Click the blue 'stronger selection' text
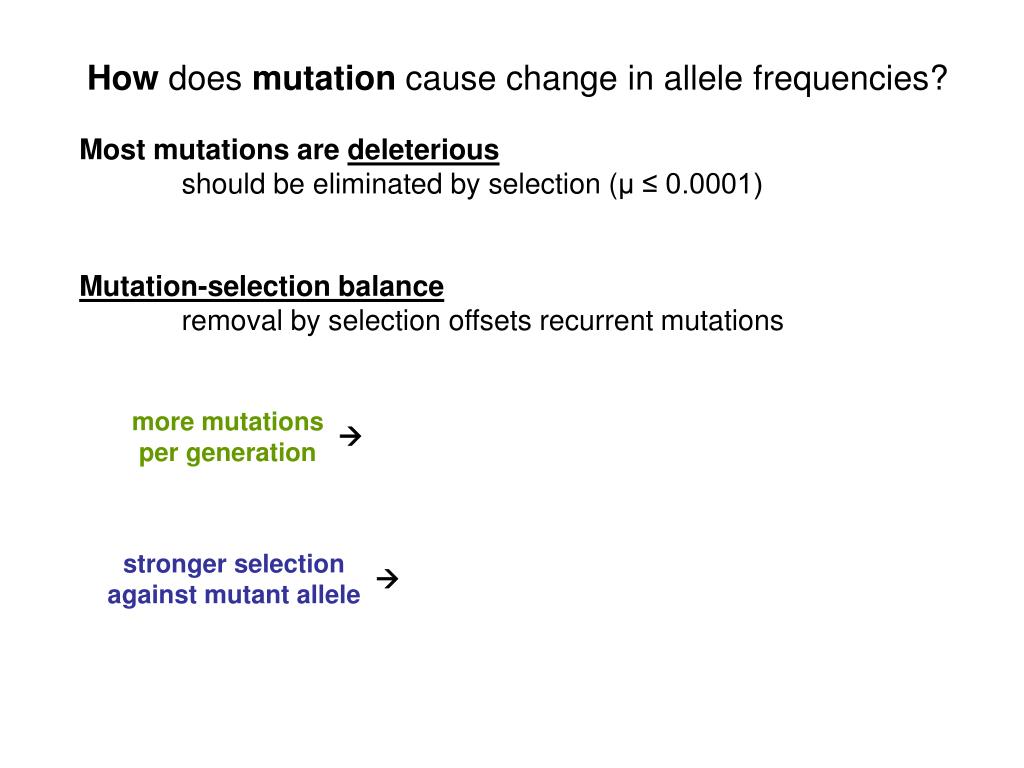The height and width of the screenshot is (768, 1024). click(x=234, y=564)
